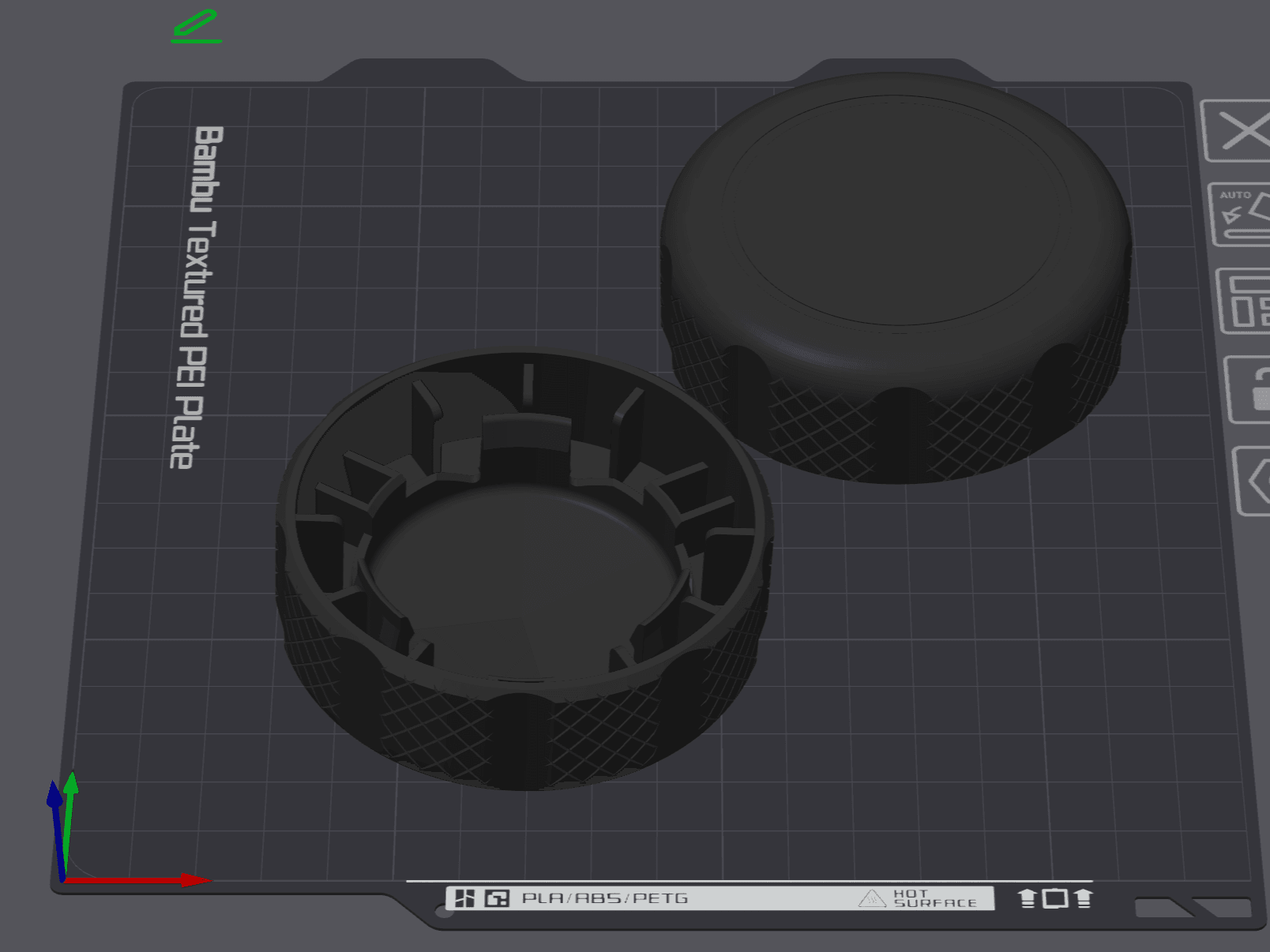Click the blue Z-axis arrow
This screenshot has height=952, width=1270.
pos(56,829)
